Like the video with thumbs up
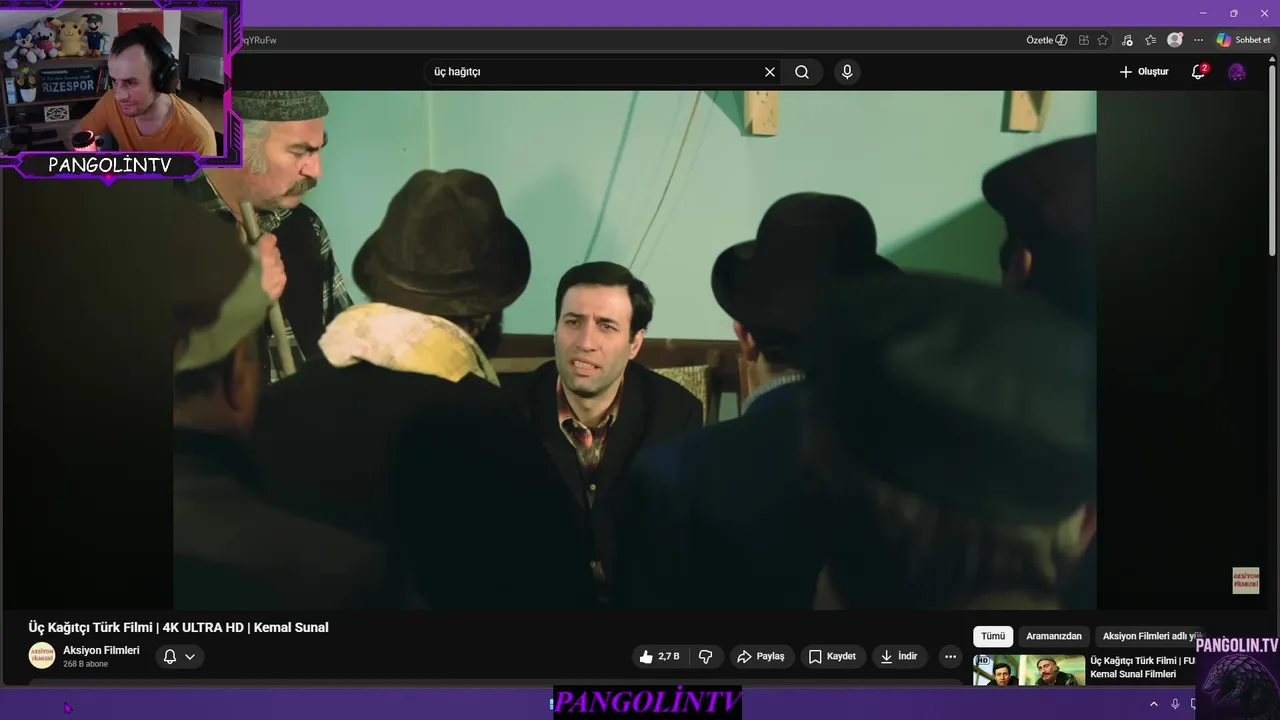1280x720 pixels. (x=660, y=657)
